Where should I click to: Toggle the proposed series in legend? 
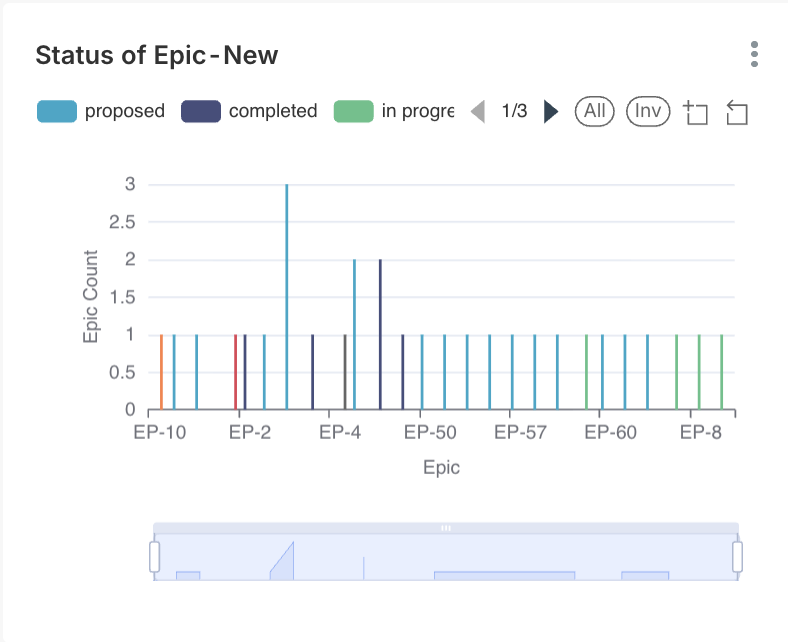tap(124, 111)
